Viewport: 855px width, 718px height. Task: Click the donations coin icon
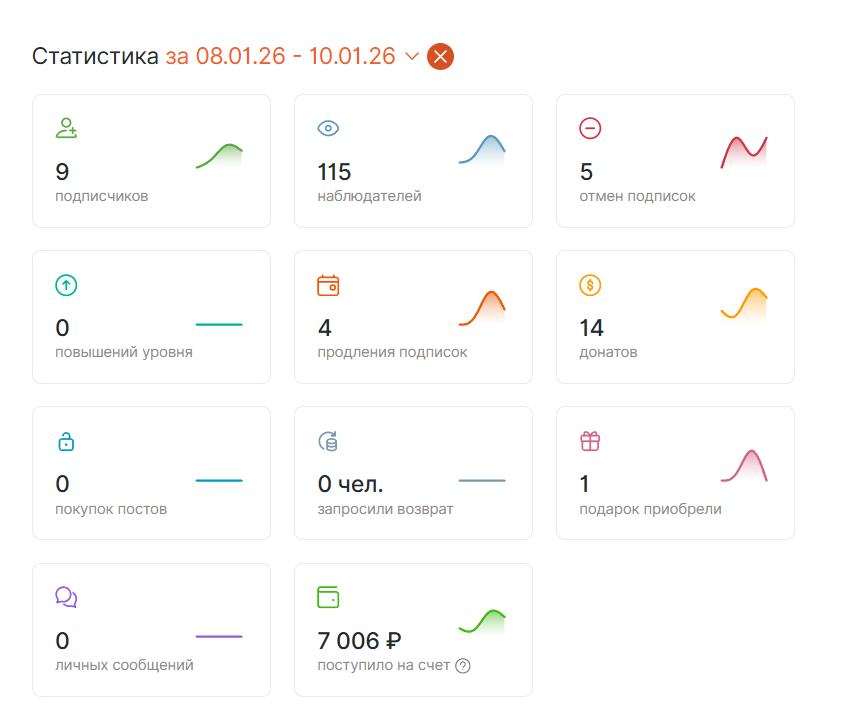pos(590,285)
